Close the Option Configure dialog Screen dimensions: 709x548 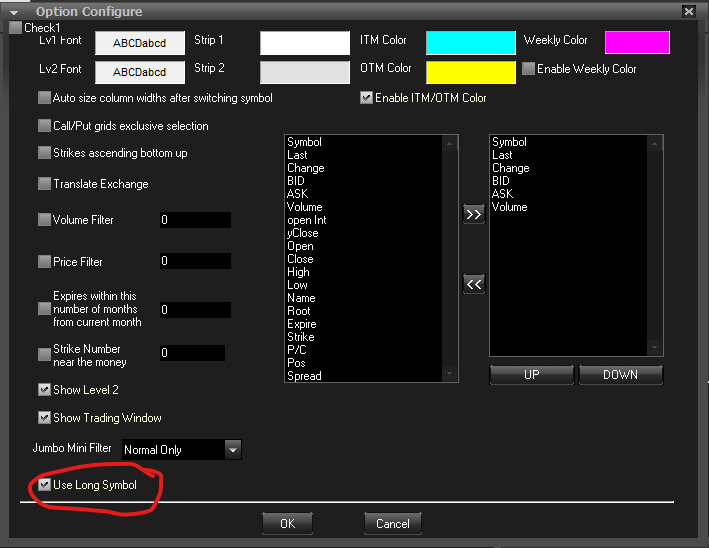(x=688, y=11)
